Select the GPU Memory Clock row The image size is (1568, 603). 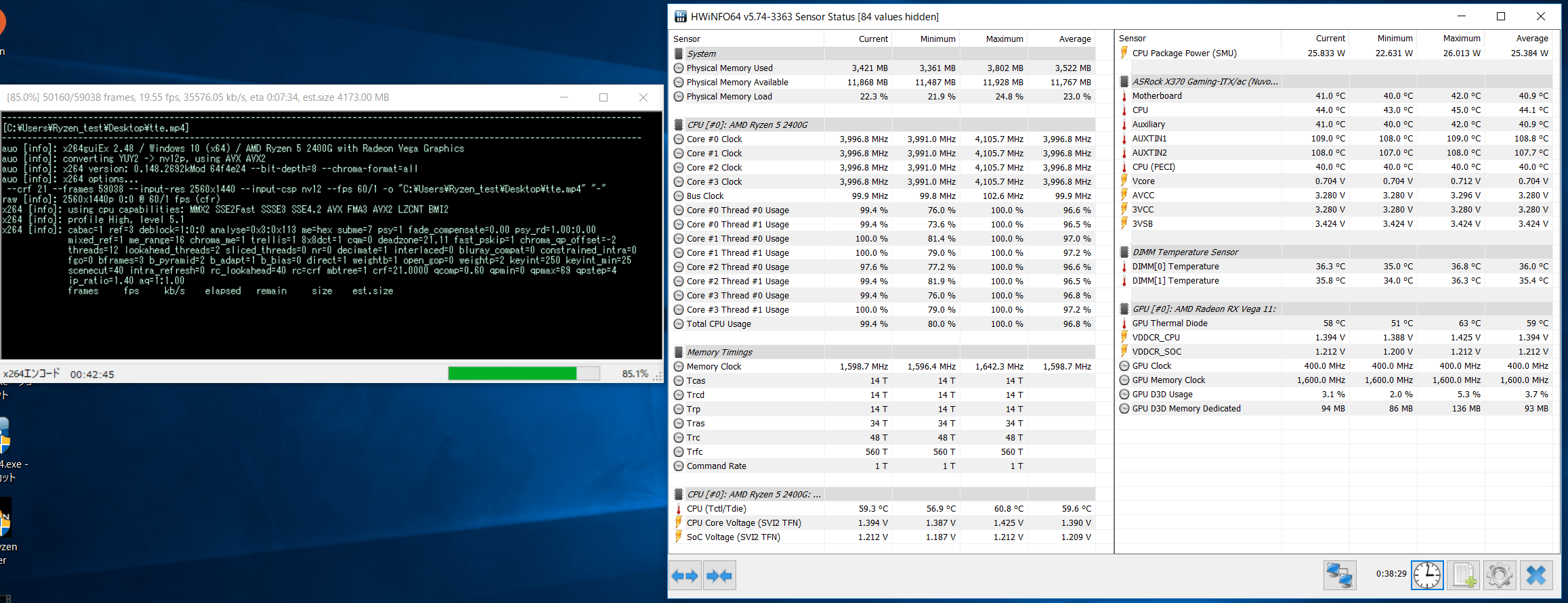[x=1334, y=380]
